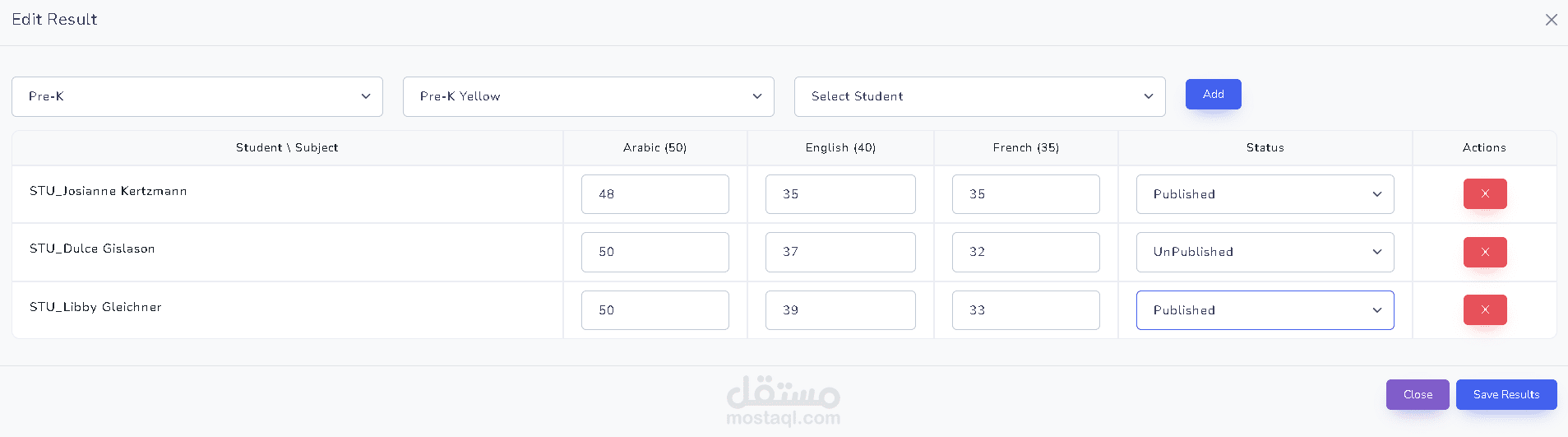Open the Pre-K grade dropdown
1568x437 pixels.
(197, 97)
